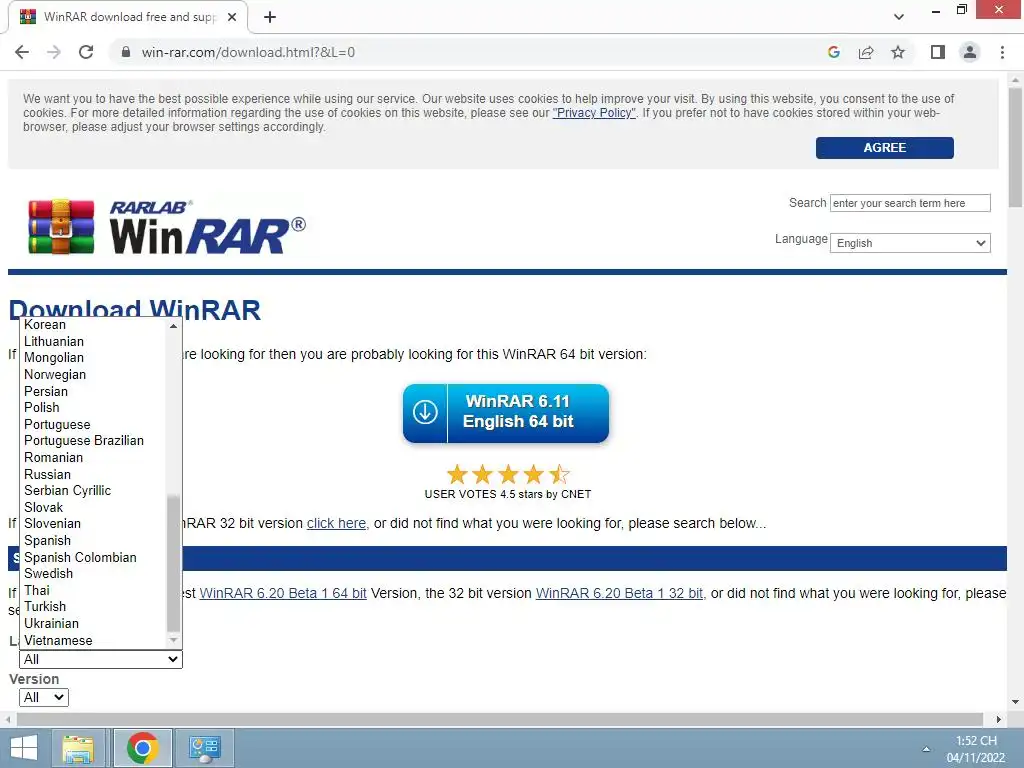Accept cookies with AGREE button
The height and width of the screenshot is (768, 1024).
(x=884, y=148)
